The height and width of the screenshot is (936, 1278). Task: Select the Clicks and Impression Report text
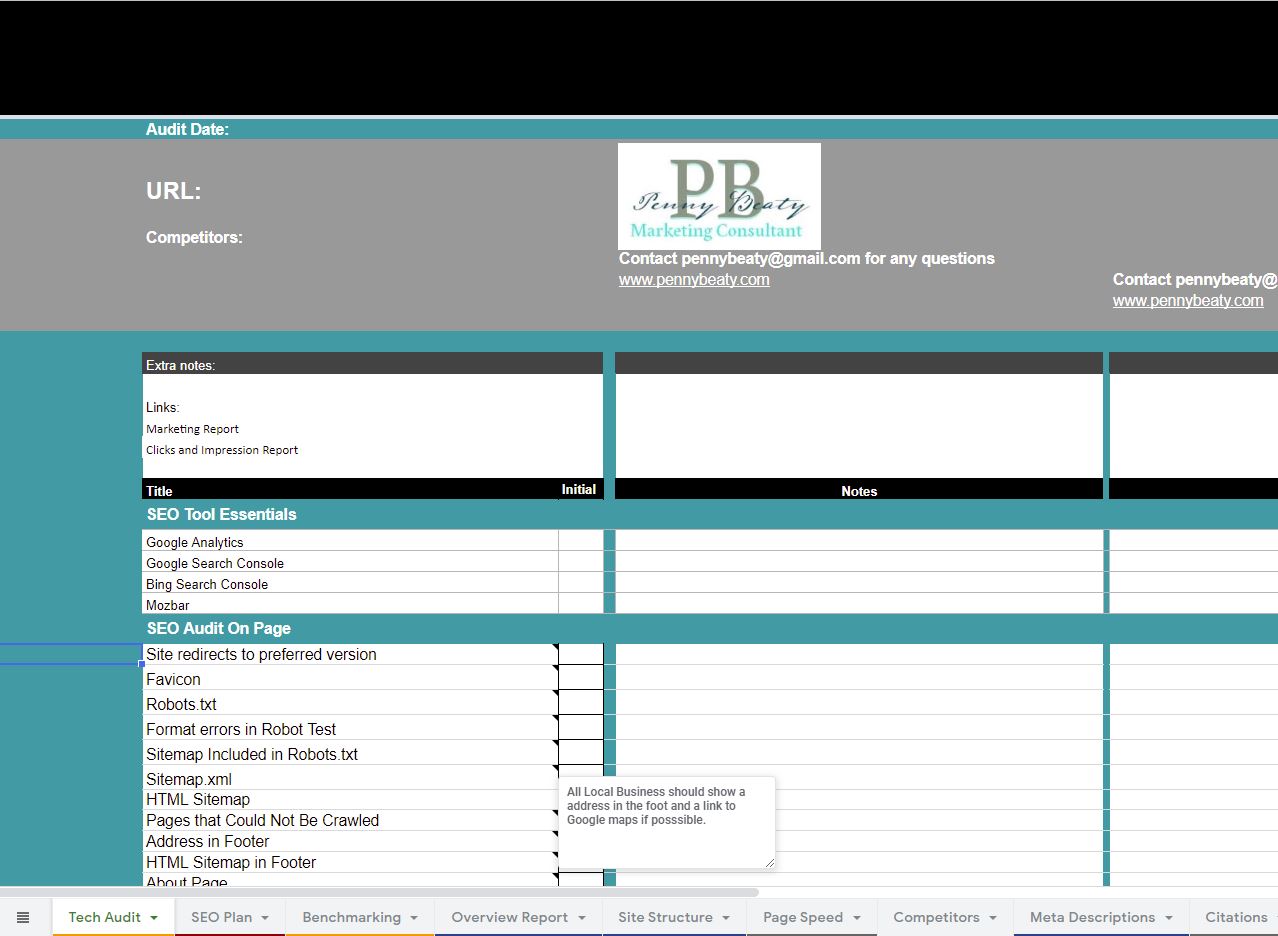[x=222, y=450]
